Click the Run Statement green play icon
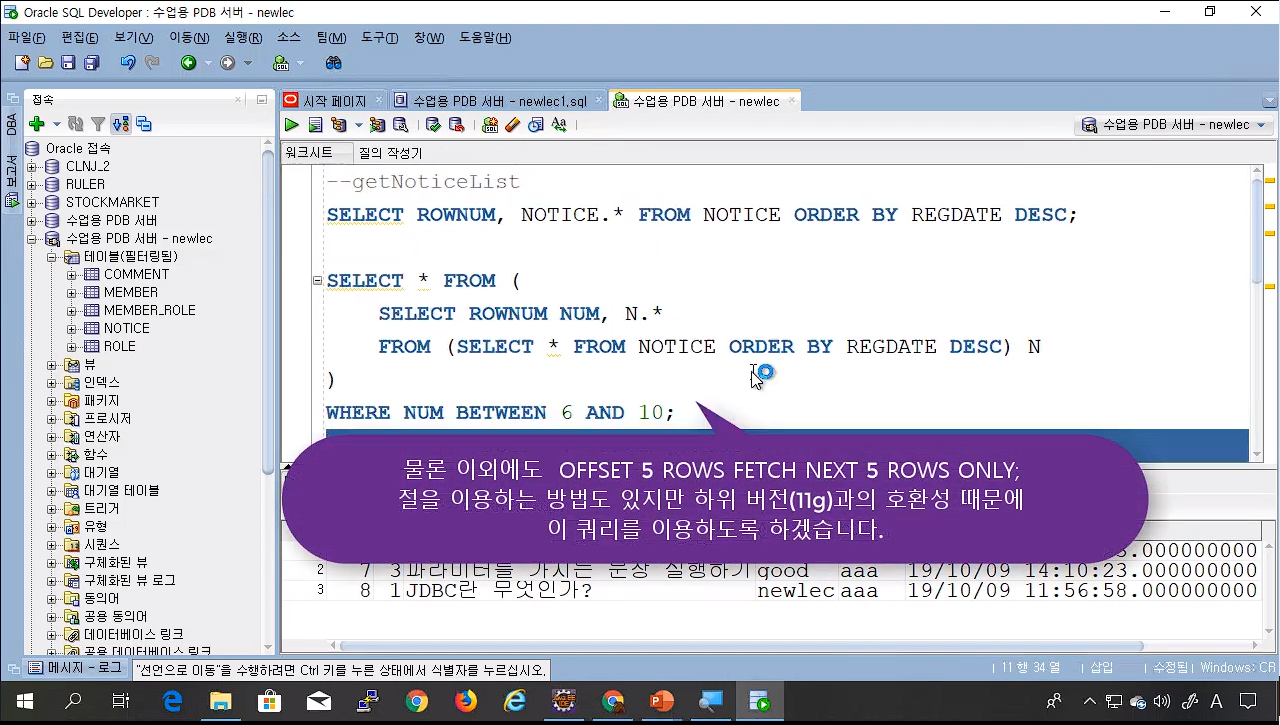Viewport: 1280px width, 725px height. click(x=291, y=125)
